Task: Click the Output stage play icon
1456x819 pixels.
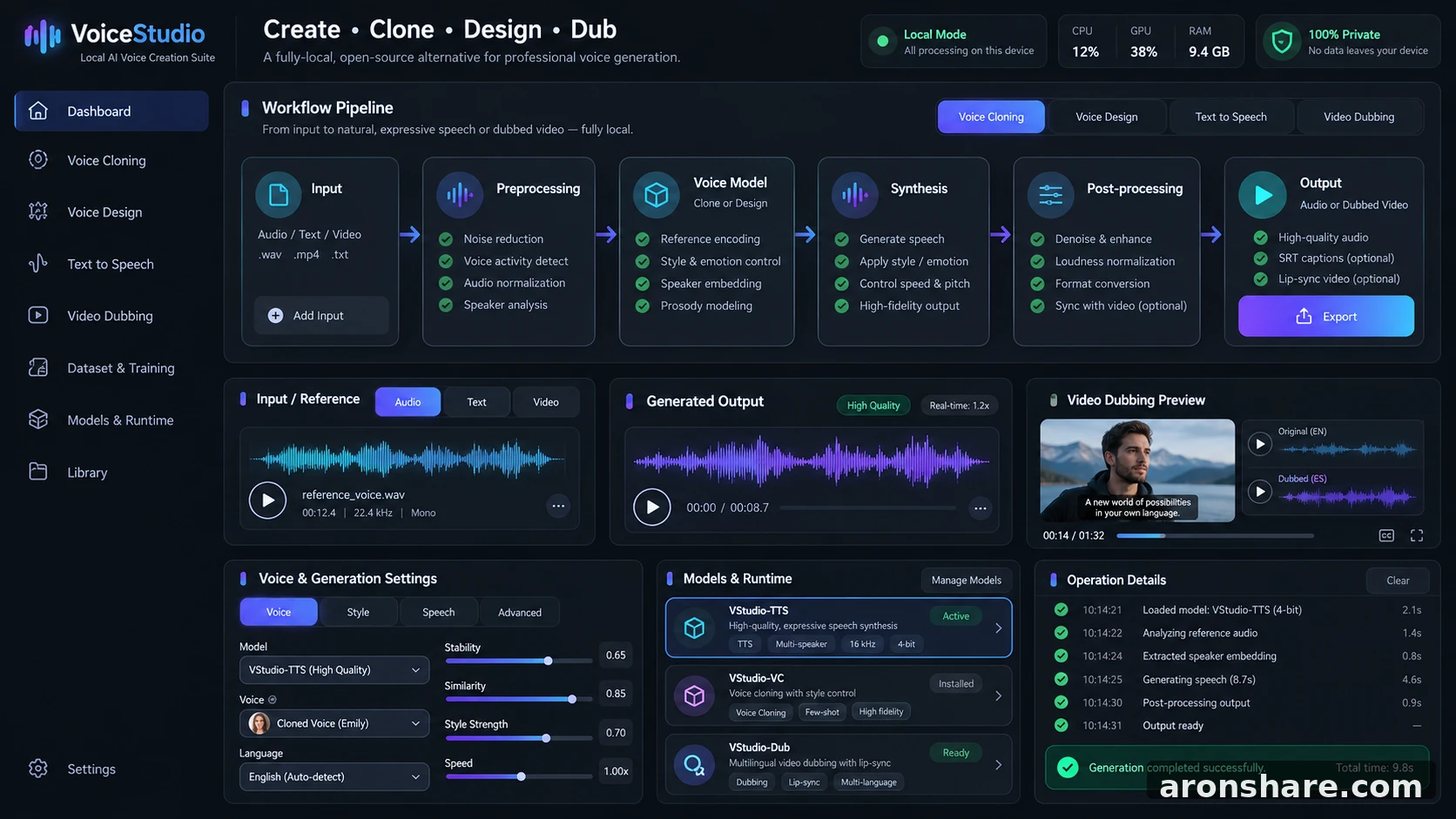Action: click(x=1263, y=195)
